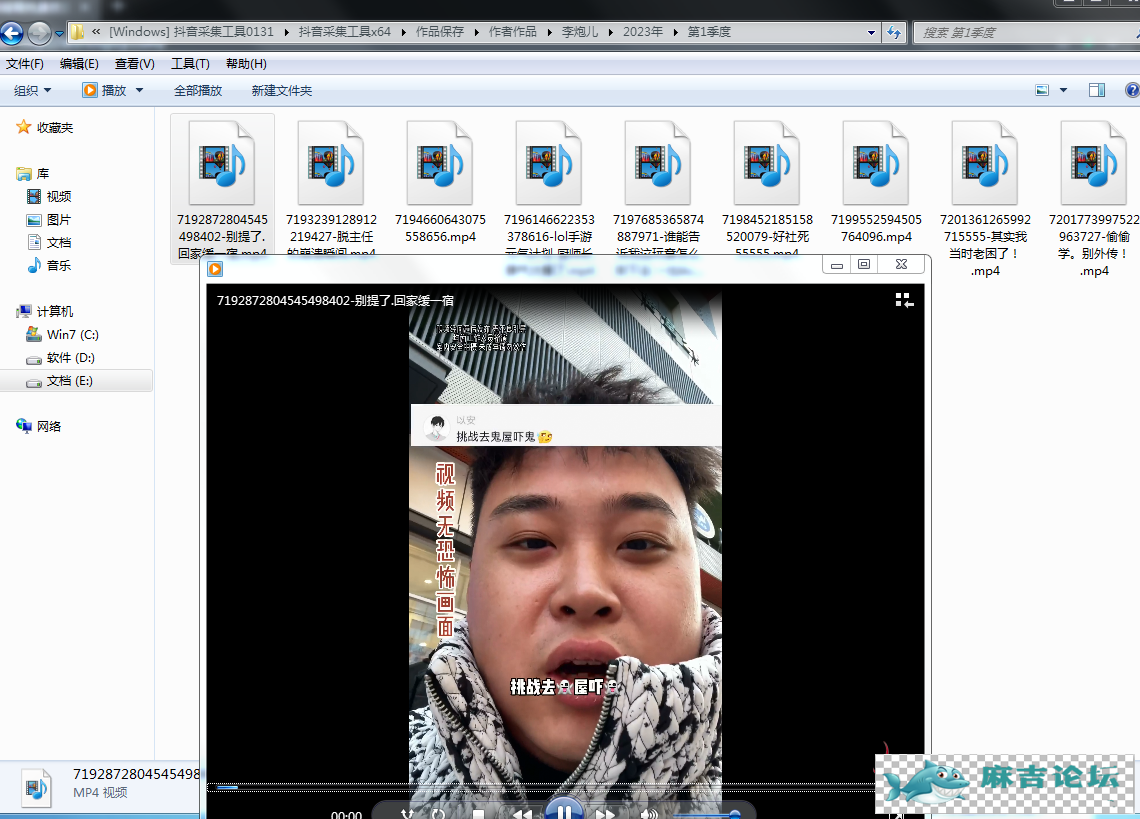The image size is (1140, 819).
Task: Open the recent pages dropdown beside the forward arrow
Action: (59, 33)
